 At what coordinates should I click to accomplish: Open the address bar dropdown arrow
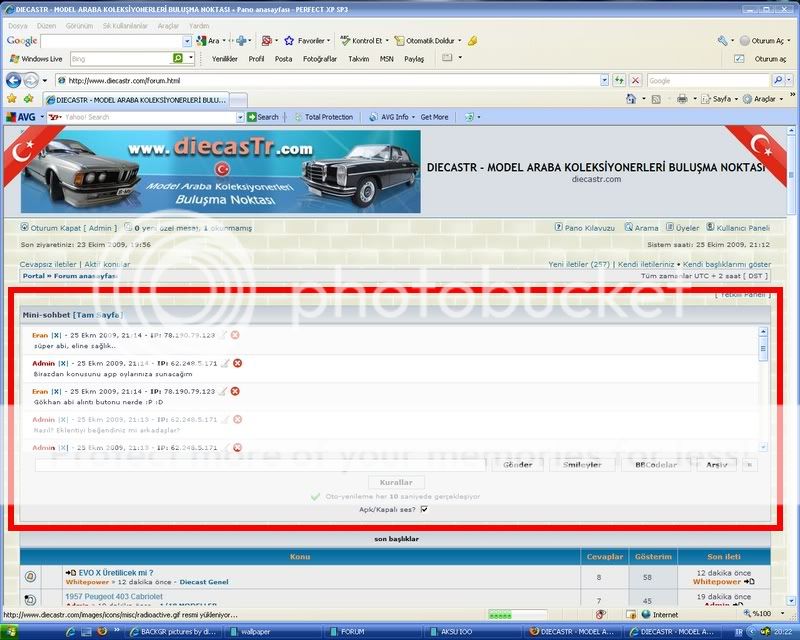click(x=604, y=80)
